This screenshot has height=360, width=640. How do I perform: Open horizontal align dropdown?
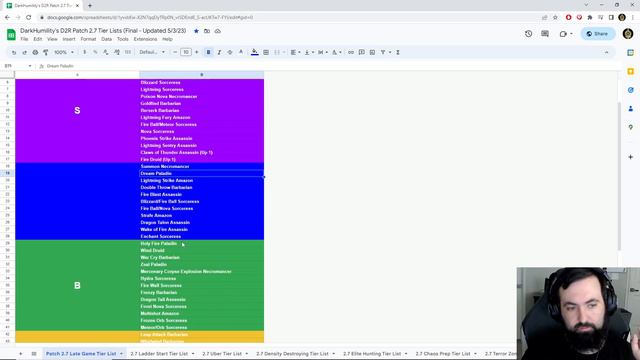click(x=295, y=52)
